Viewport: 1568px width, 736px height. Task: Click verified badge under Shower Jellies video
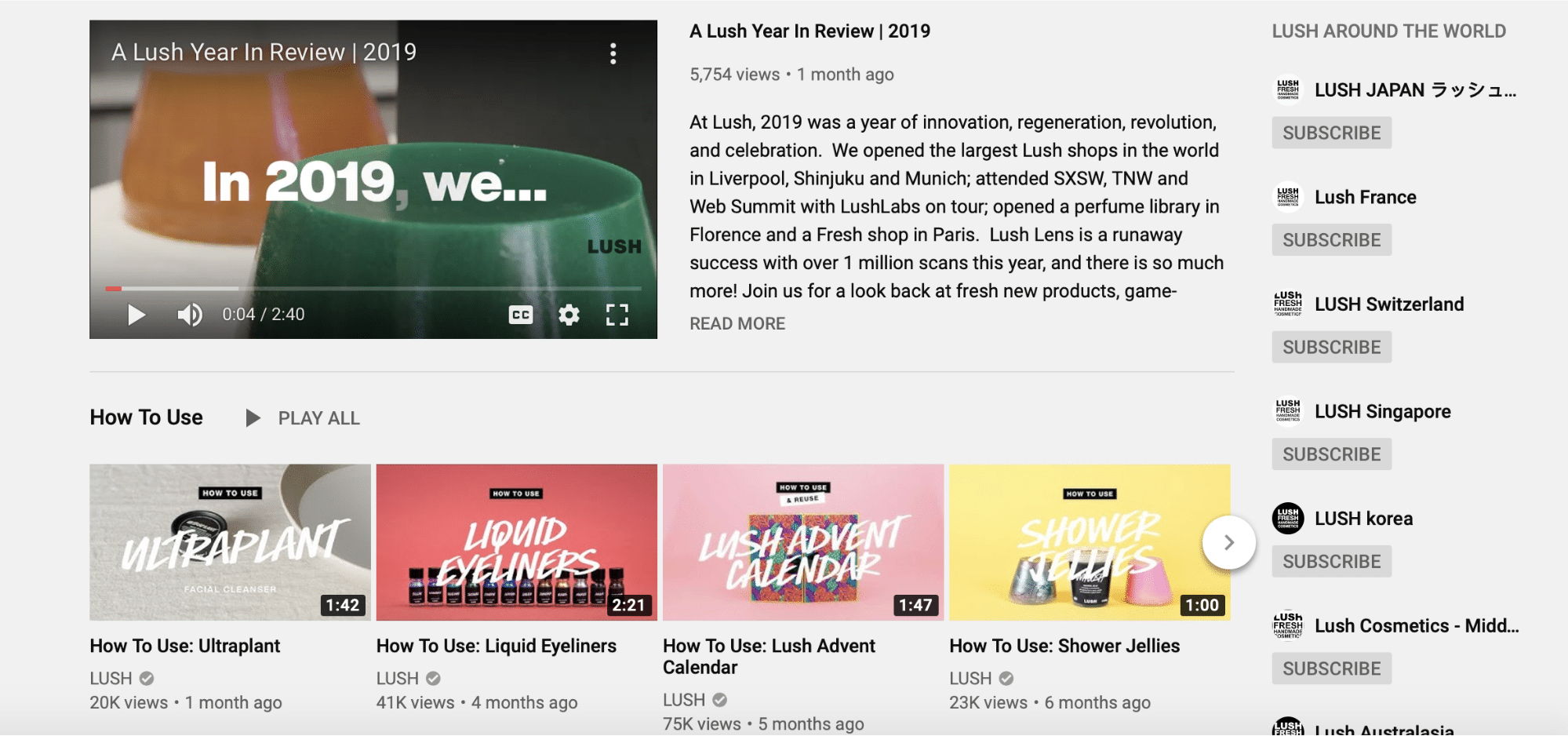(1006, 678)
